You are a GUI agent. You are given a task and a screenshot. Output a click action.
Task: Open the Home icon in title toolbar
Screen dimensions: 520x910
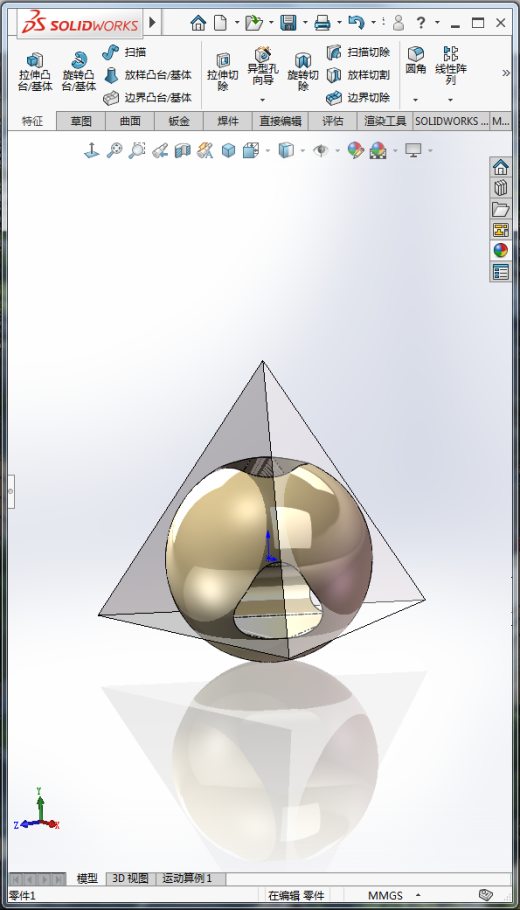click(x=198, y=23)
